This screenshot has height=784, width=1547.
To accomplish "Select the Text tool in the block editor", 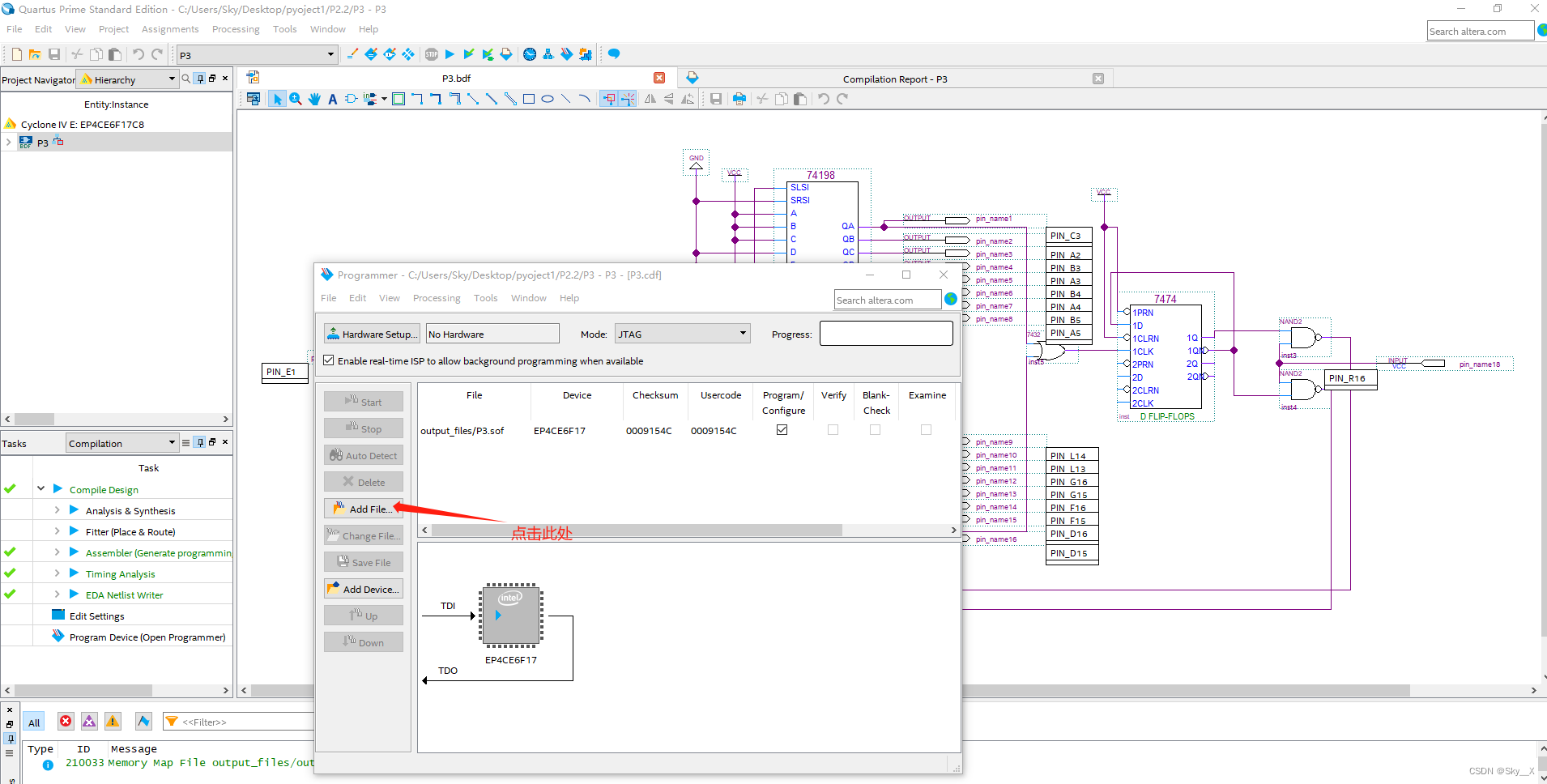I will pos(332,98).
